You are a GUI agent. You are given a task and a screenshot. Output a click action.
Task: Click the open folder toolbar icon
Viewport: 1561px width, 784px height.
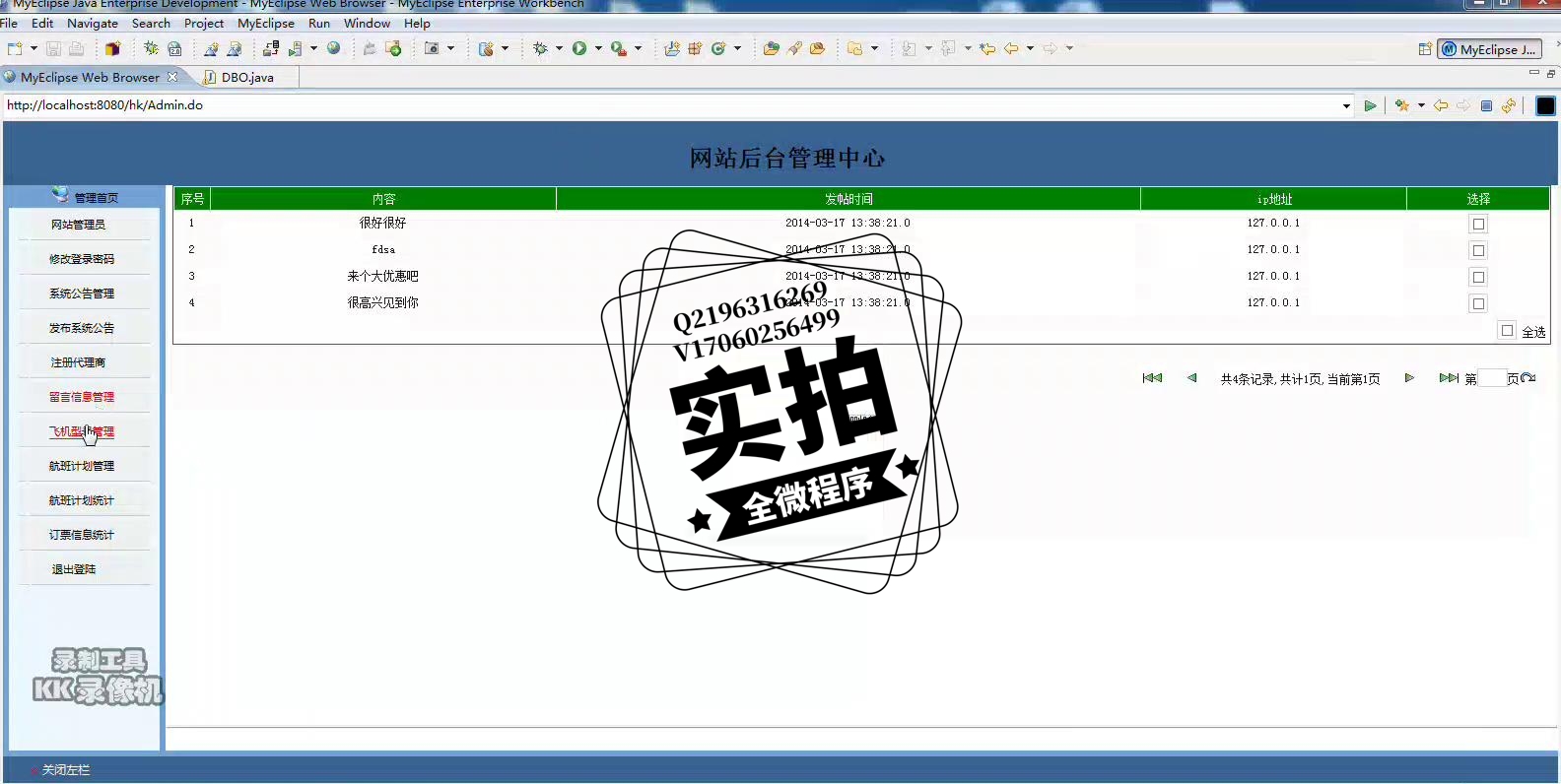[772, 48]
